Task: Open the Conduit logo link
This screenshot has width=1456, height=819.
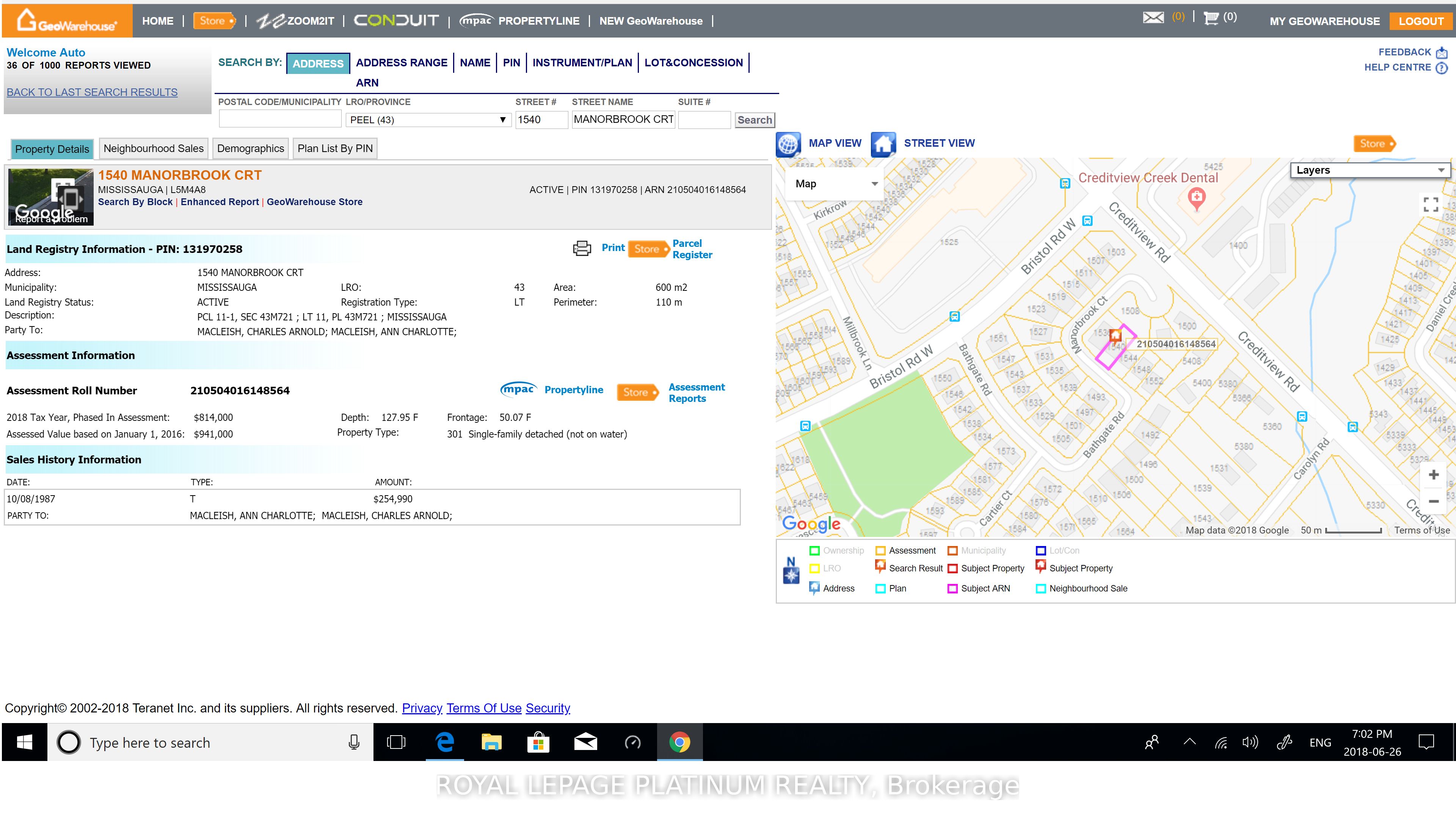Action: [x=395, y=21]
